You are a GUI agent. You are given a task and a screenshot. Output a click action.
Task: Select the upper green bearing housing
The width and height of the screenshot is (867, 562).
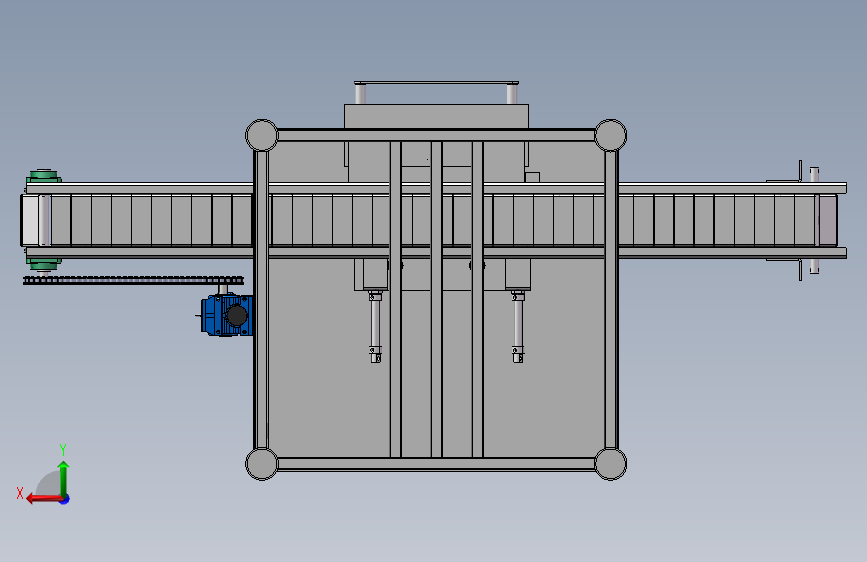coord(43,176)
